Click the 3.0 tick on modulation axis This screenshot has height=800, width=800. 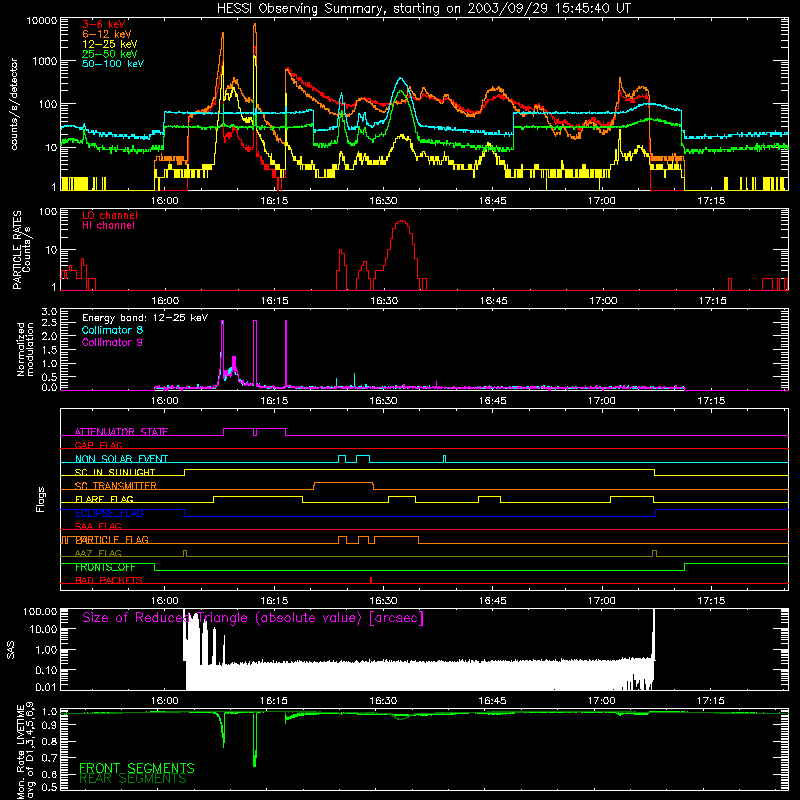tap(49, 312)
